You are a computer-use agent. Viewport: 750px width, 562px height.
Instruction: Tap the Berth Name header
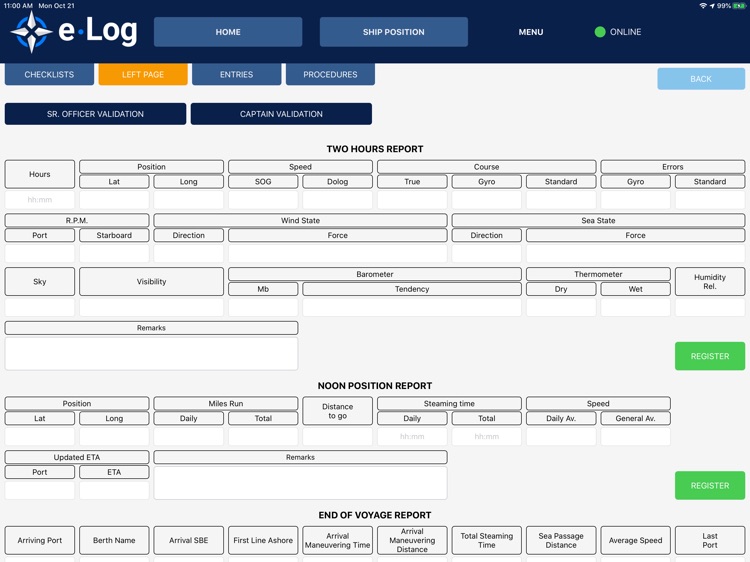[x=114, y=540]
